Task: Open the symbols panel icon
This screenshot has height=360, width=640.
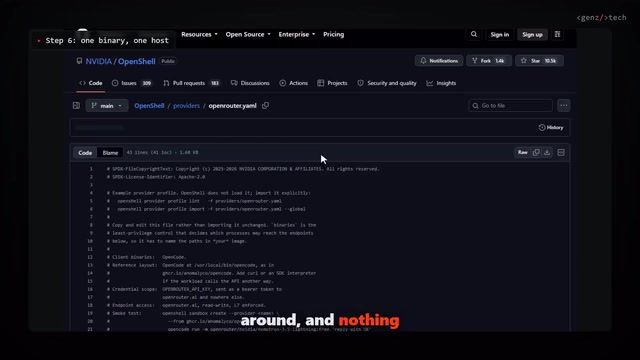Action: point(561,152)
